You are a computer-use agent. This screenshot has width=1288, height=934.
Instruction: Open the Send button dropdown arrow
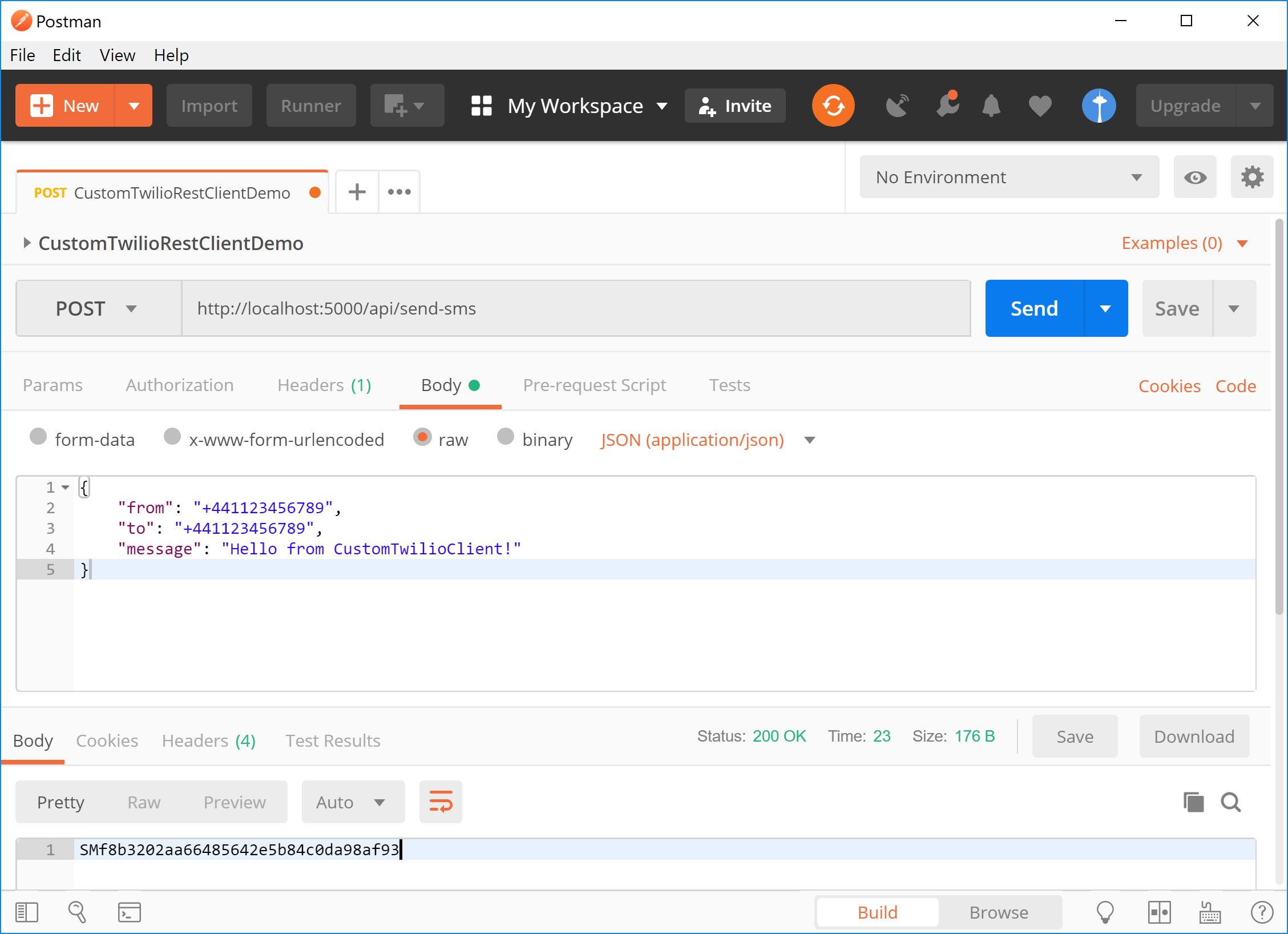[1105, 308]
